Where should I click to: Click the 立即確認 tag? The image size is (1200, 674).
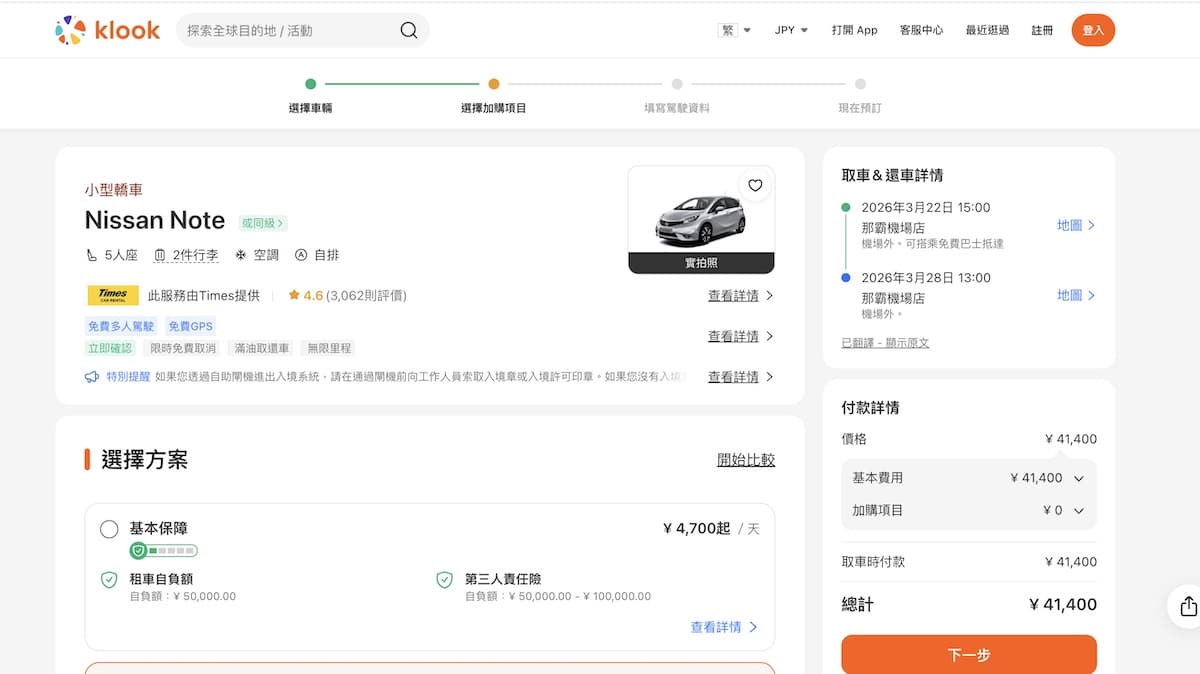[x=110, y=348]
